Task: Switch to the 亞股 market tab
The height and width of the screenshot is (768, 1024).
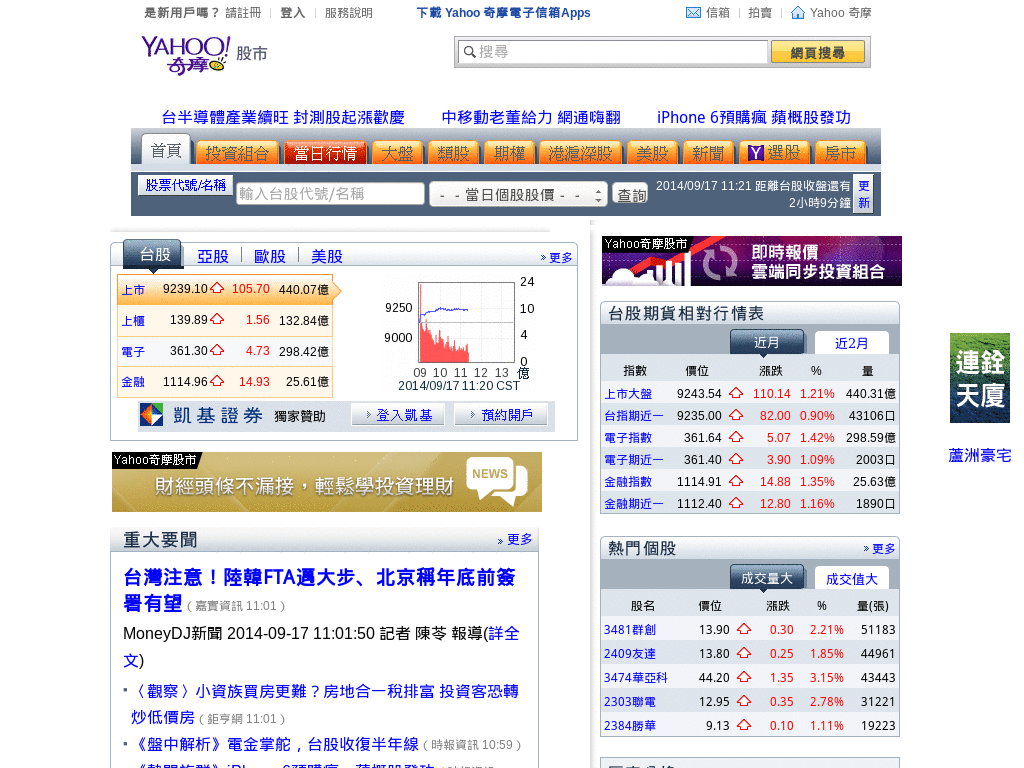Action: point(213,257)
